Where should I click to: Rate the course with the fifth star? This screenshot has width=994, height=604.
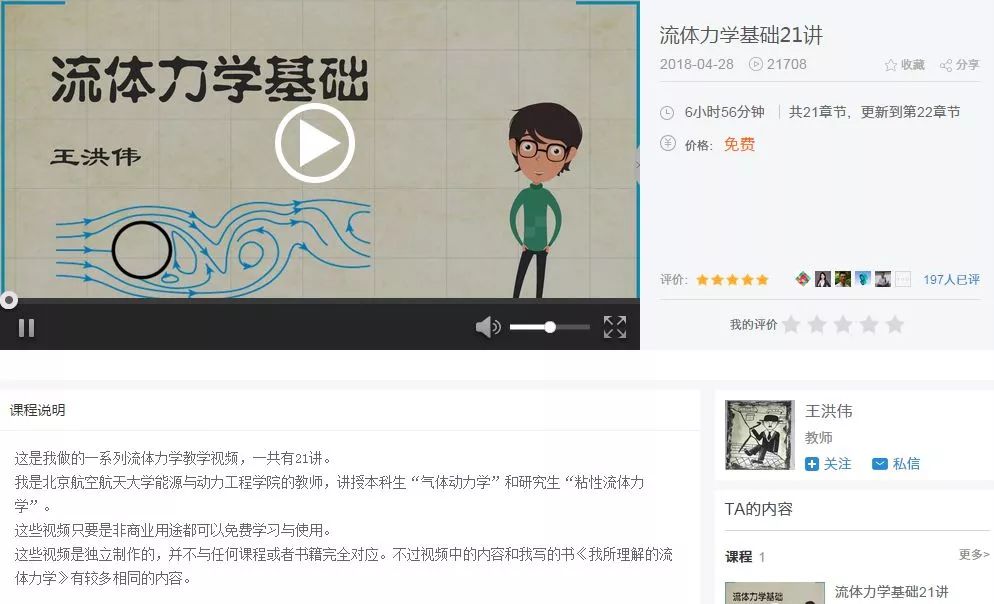(x=894, y=324)
